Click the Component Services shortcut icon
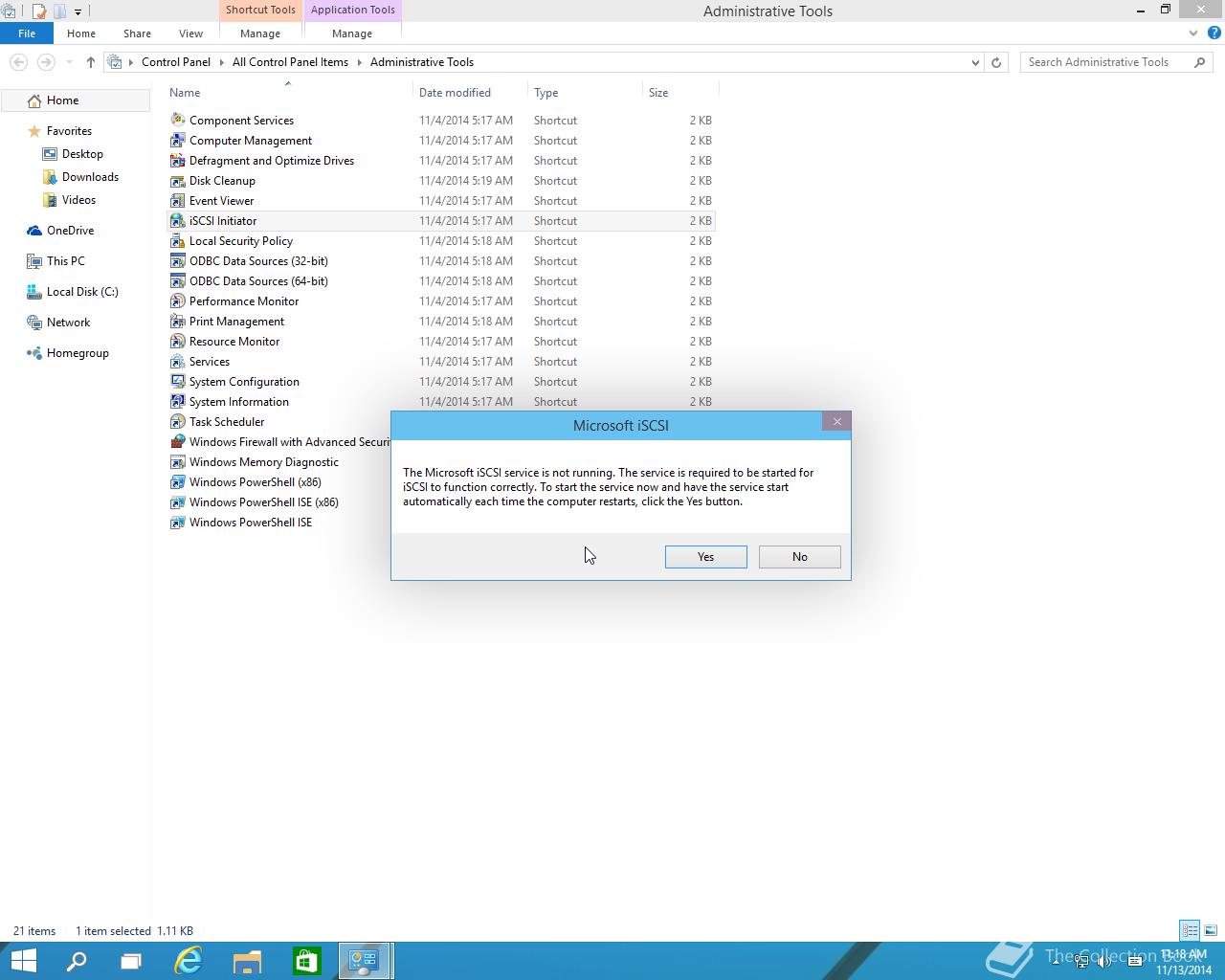 (x=177, y=120)
